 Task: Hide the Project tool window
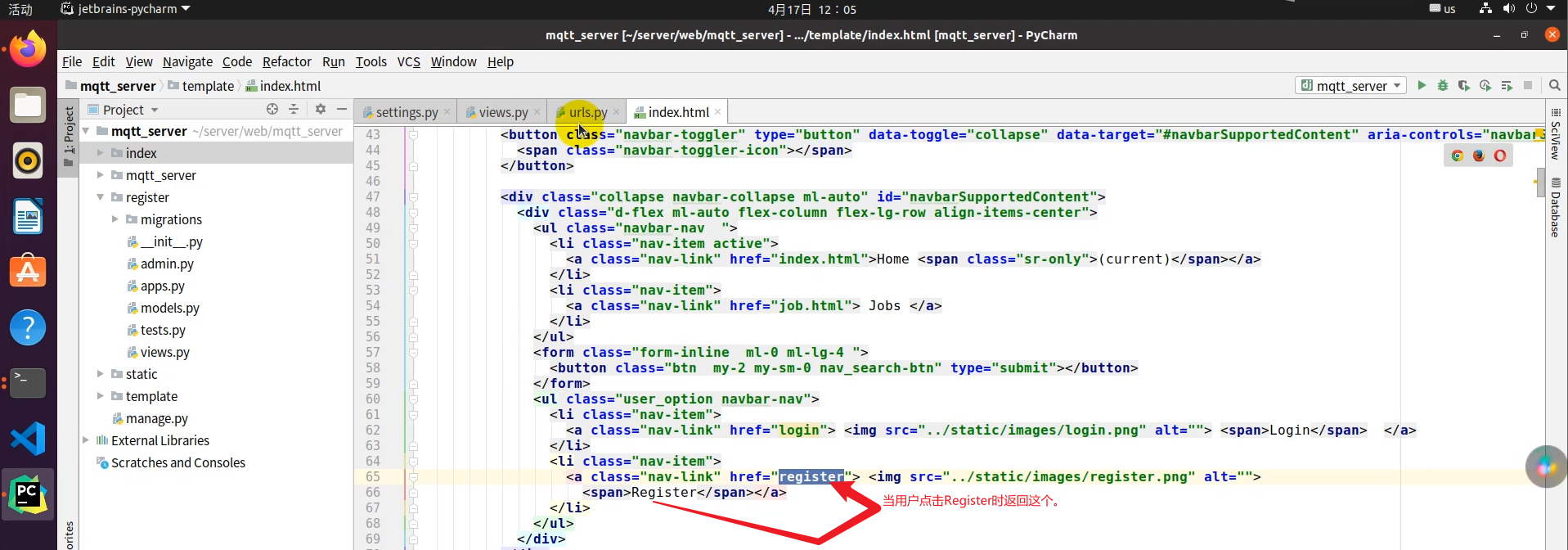point(342,109)
